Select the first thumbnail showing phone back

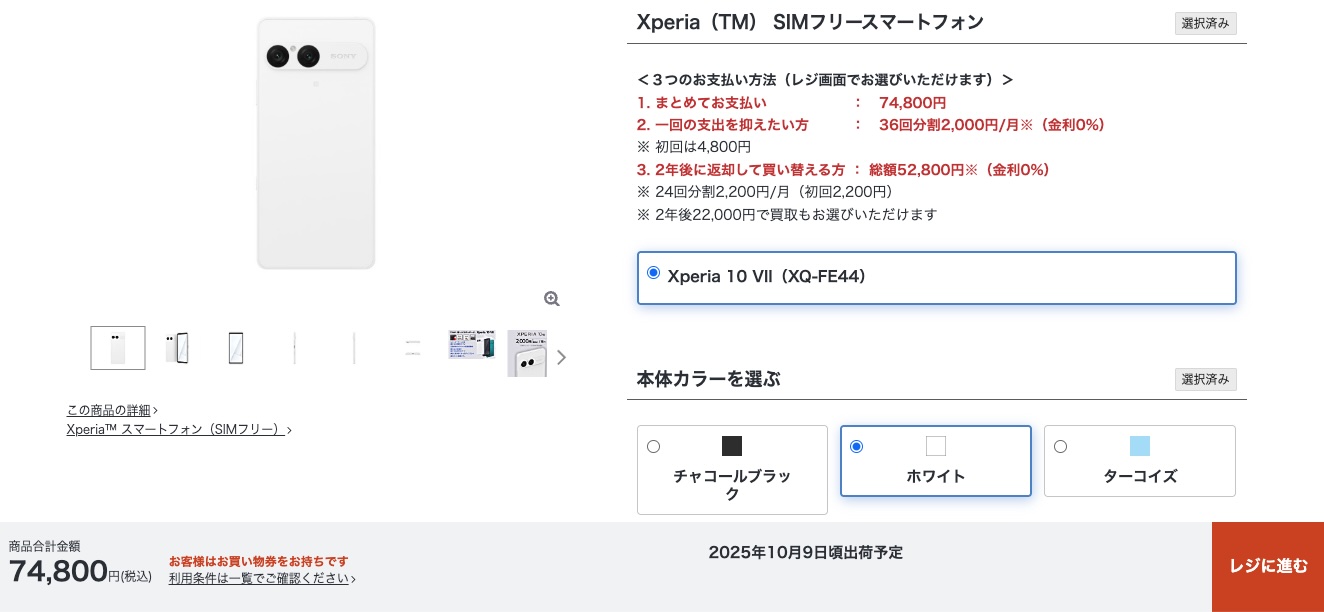point(118,348)
